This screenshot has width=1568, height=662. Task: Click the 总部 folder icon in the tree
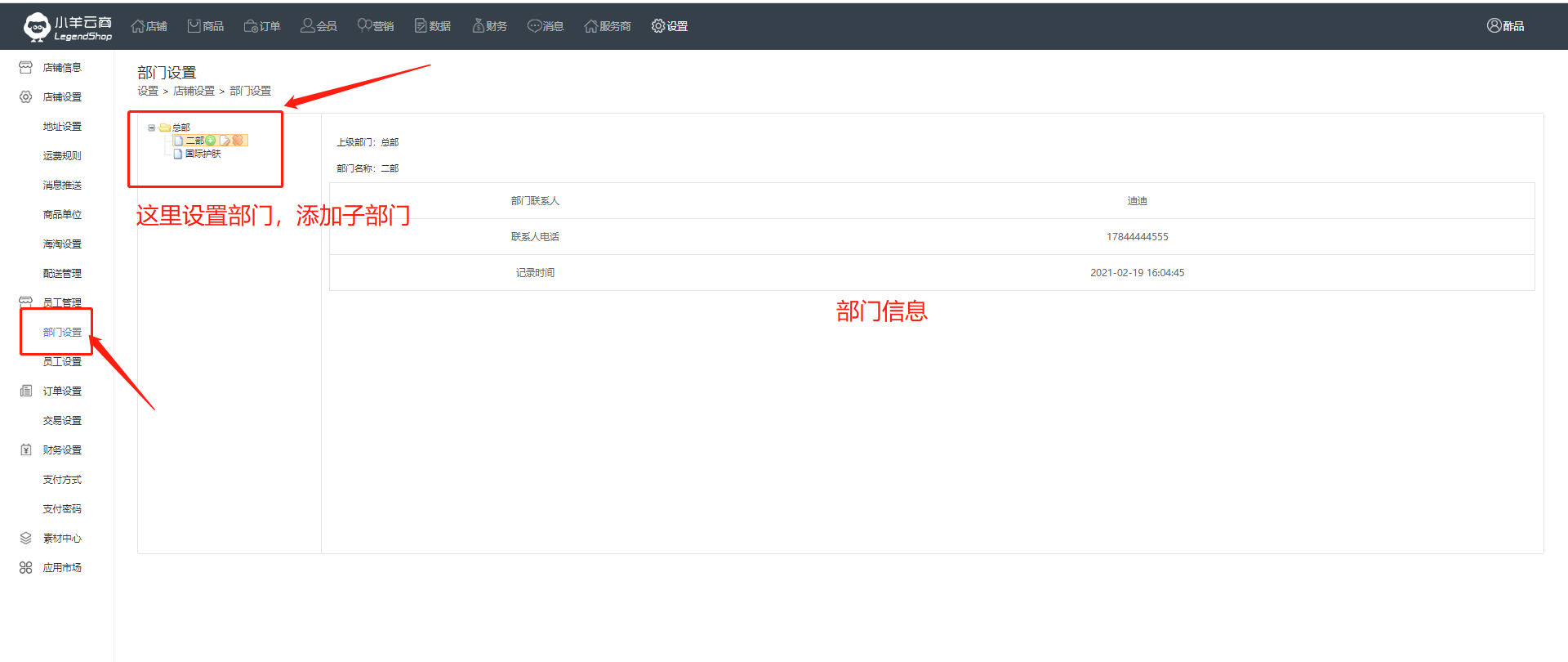tap(165, 127)
